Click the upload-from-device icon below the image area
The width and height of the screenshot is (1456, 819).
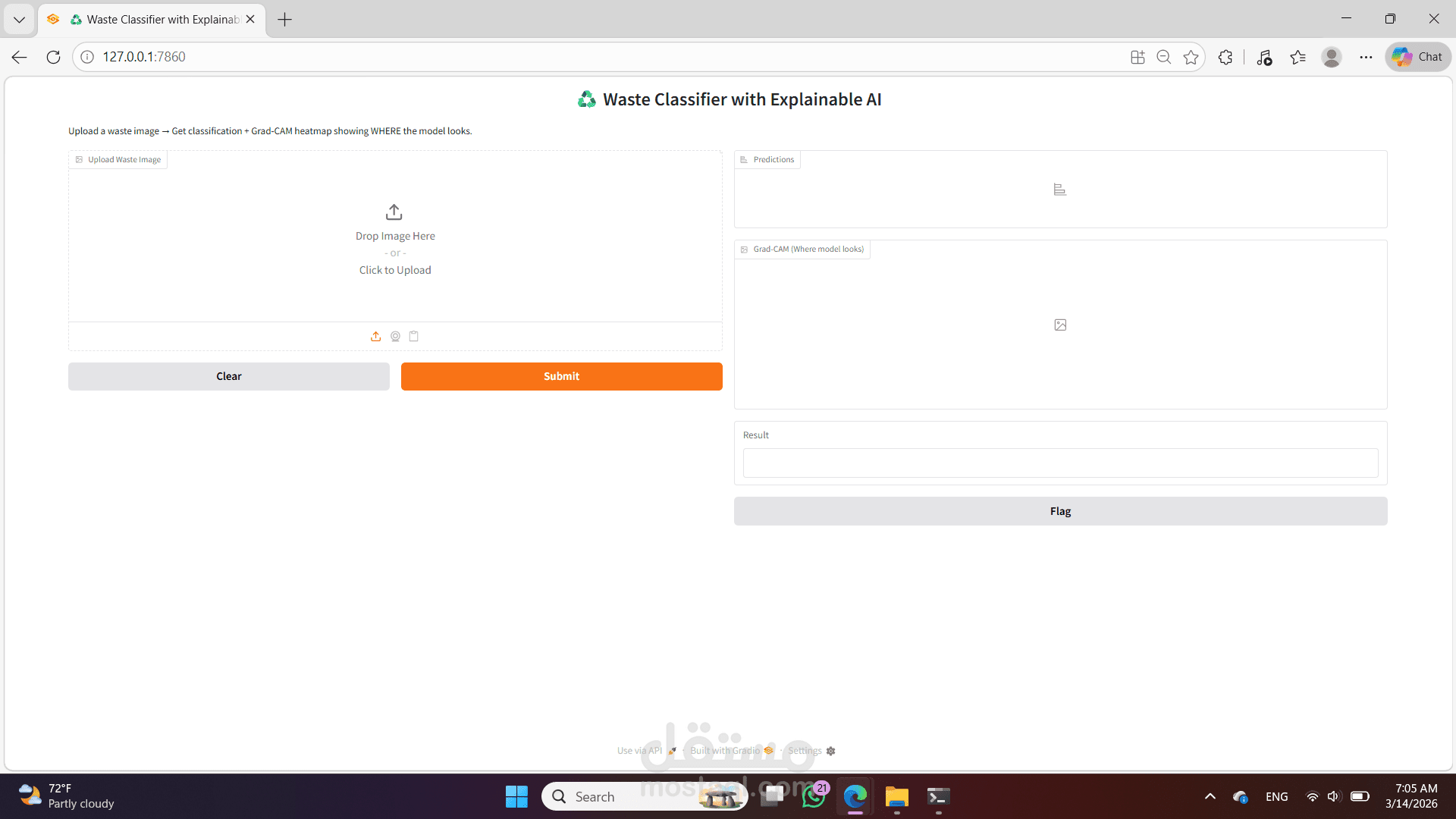[x=375, y=336]
